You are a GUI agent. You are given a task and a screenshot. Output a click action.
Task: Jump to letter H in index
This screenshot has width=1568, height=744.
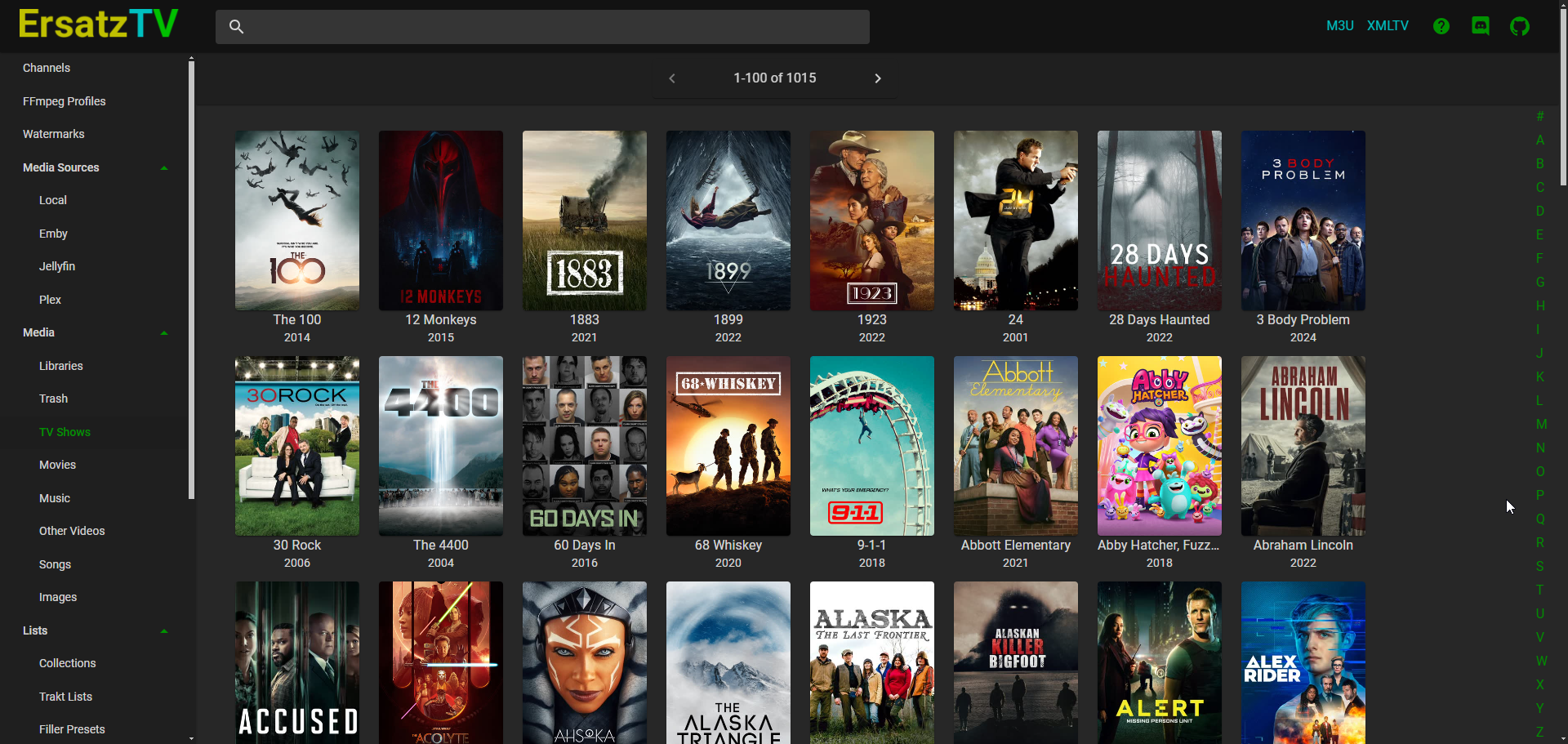[1540, 306]
